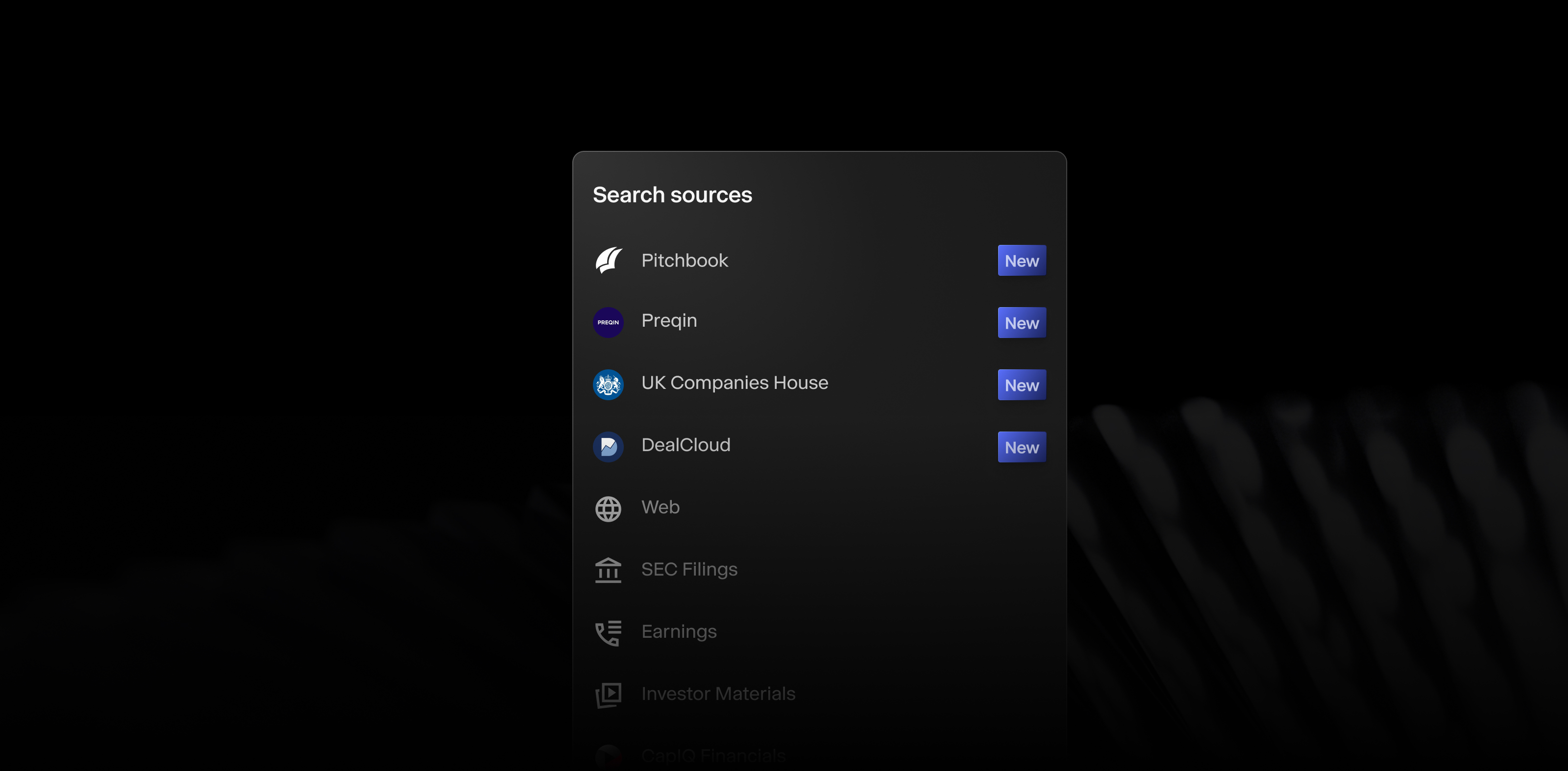Enable the Web search source
Image resolution: width=1568 pixels, height=771 pixels.
click(x=660, y=508)
